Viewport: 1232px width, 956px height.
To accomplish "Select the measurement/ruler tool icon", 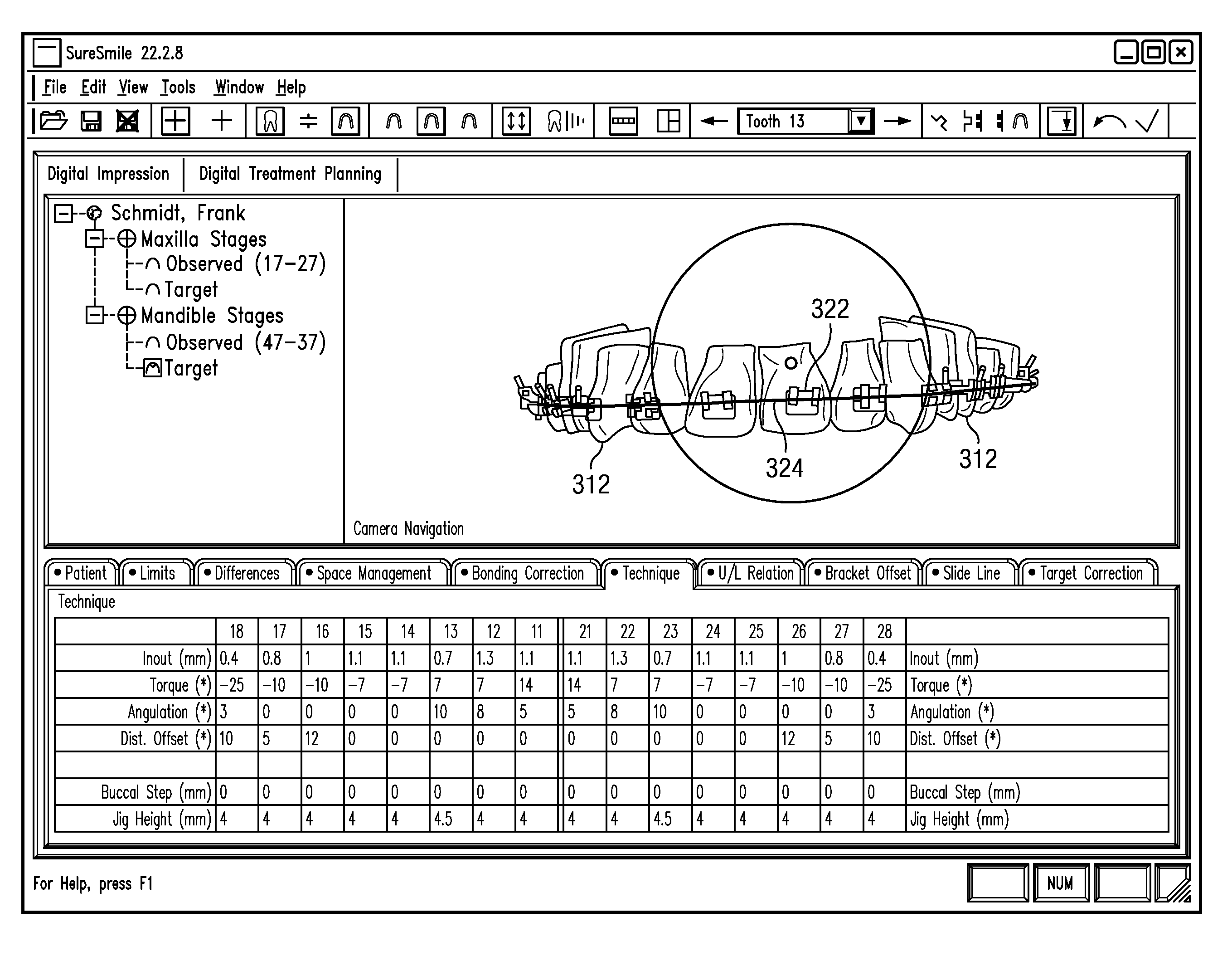I will [621, 121].
